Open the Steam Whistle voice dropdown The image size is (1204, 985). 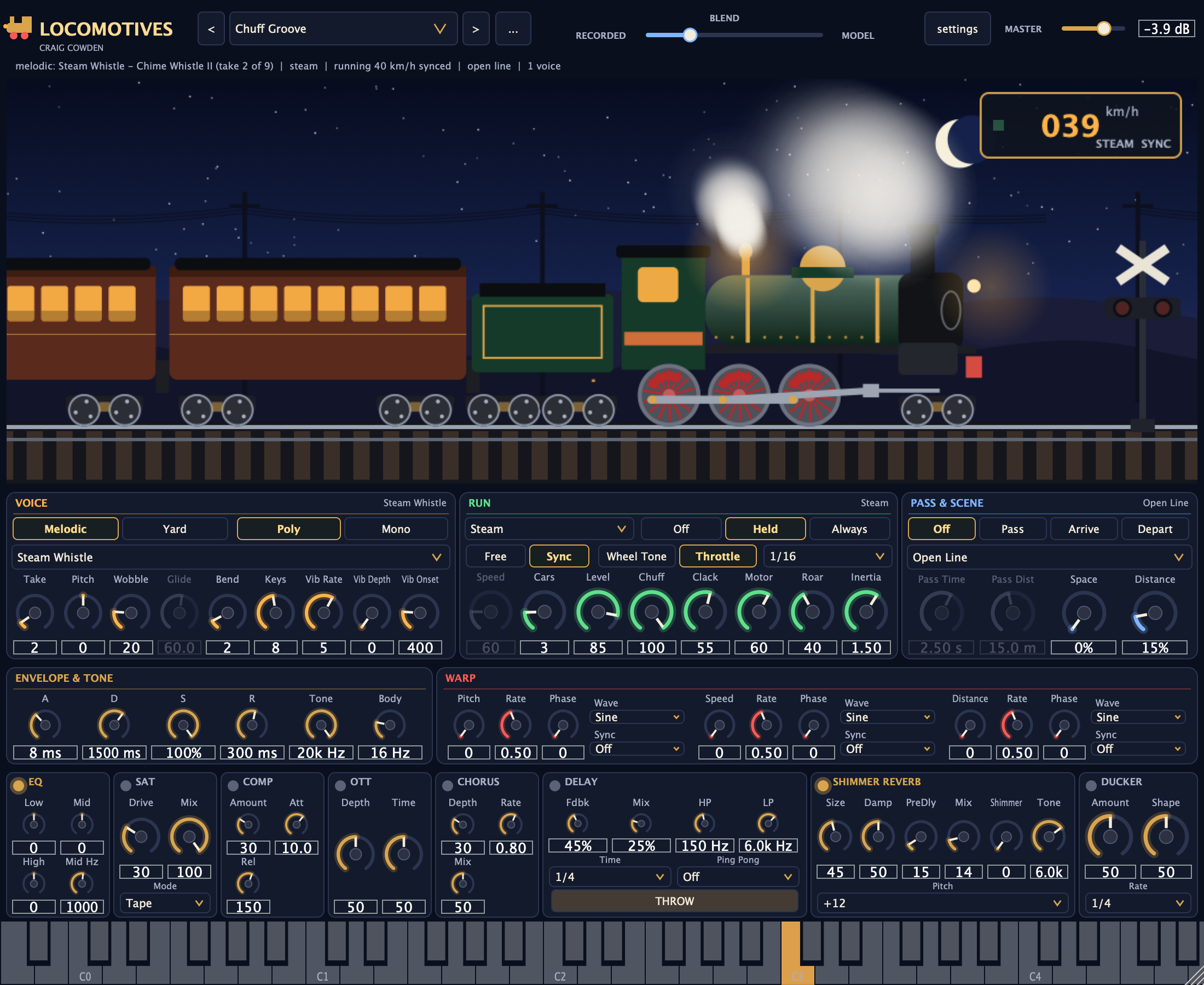(230, 557)
